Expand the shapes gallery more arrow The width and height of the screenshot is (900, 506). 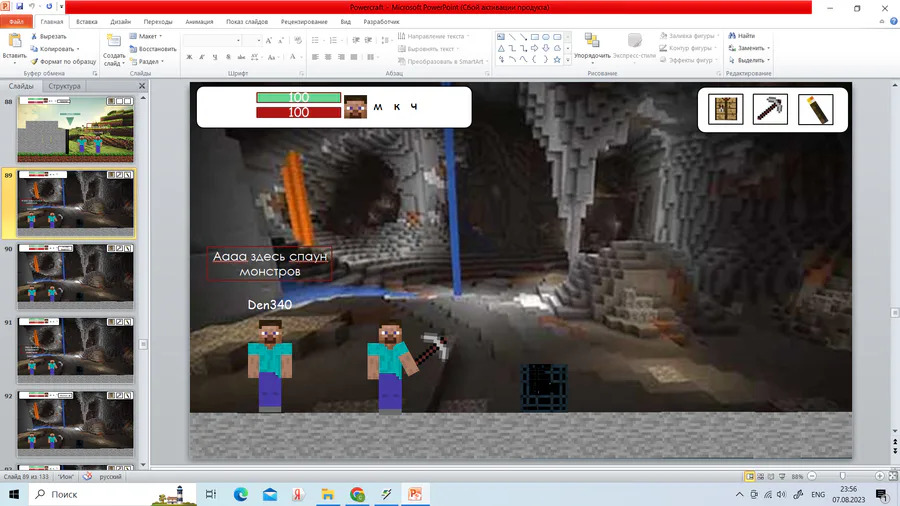click(x=568, y=60)
